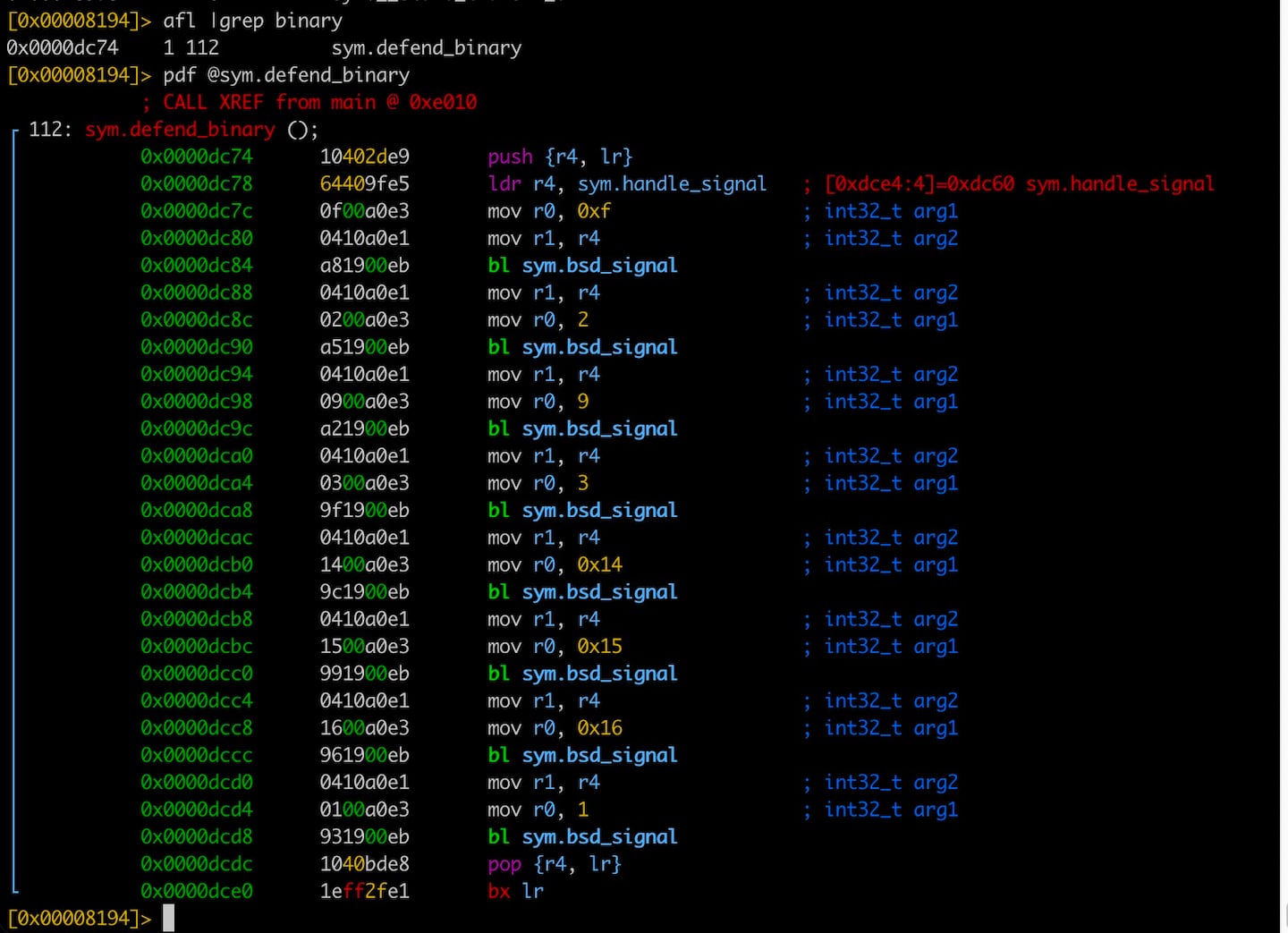
Task: Click the 'afl |grep binary' command line
Action: pos(252,21)
